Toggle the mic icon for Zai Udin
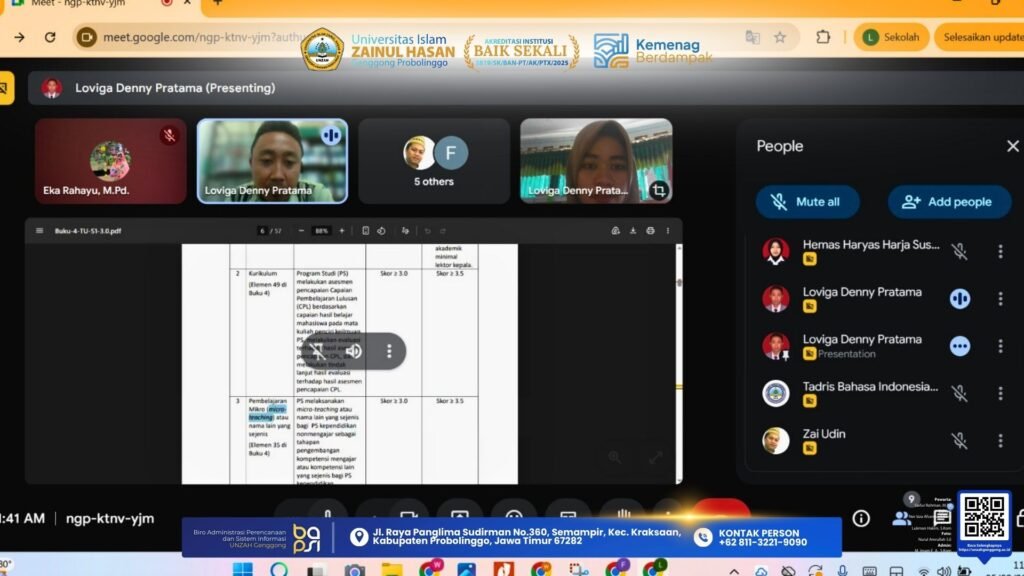The width and height of the screenshot is (1024, 576). [x=959, y=441]
